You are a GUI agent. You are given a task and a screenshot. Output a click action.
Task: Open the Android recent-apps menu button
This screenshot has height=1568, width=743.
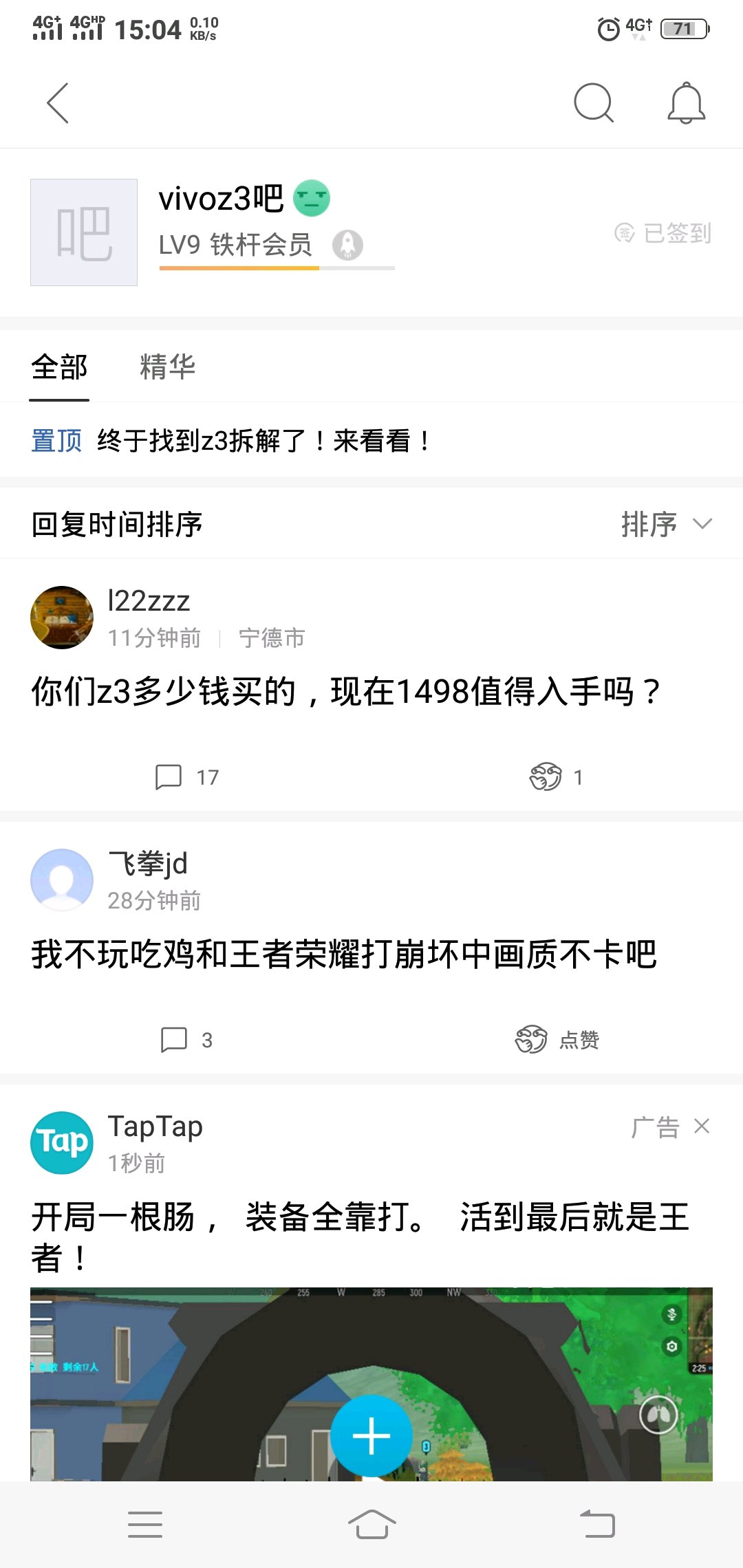[x=145, y=1524]
